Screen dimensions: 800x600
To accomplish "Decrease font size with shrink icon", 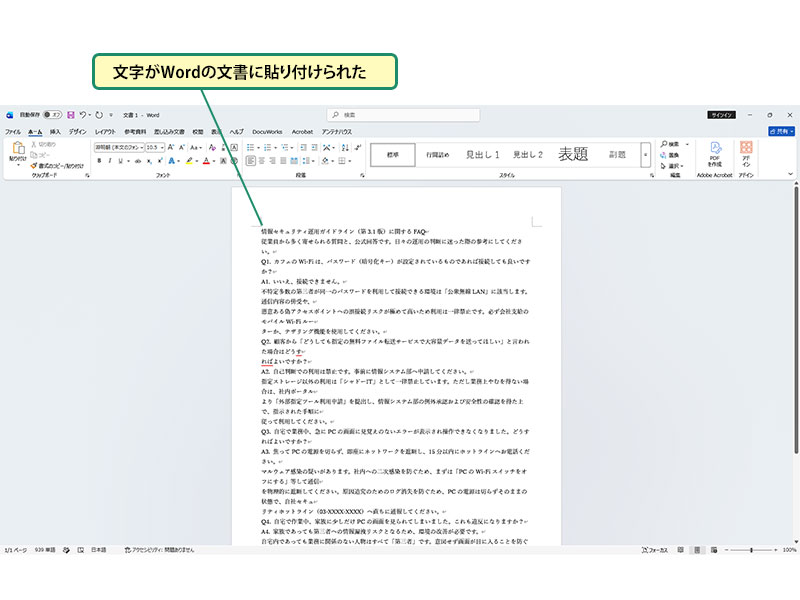I will pyautogui.click(x=181, y=147).
